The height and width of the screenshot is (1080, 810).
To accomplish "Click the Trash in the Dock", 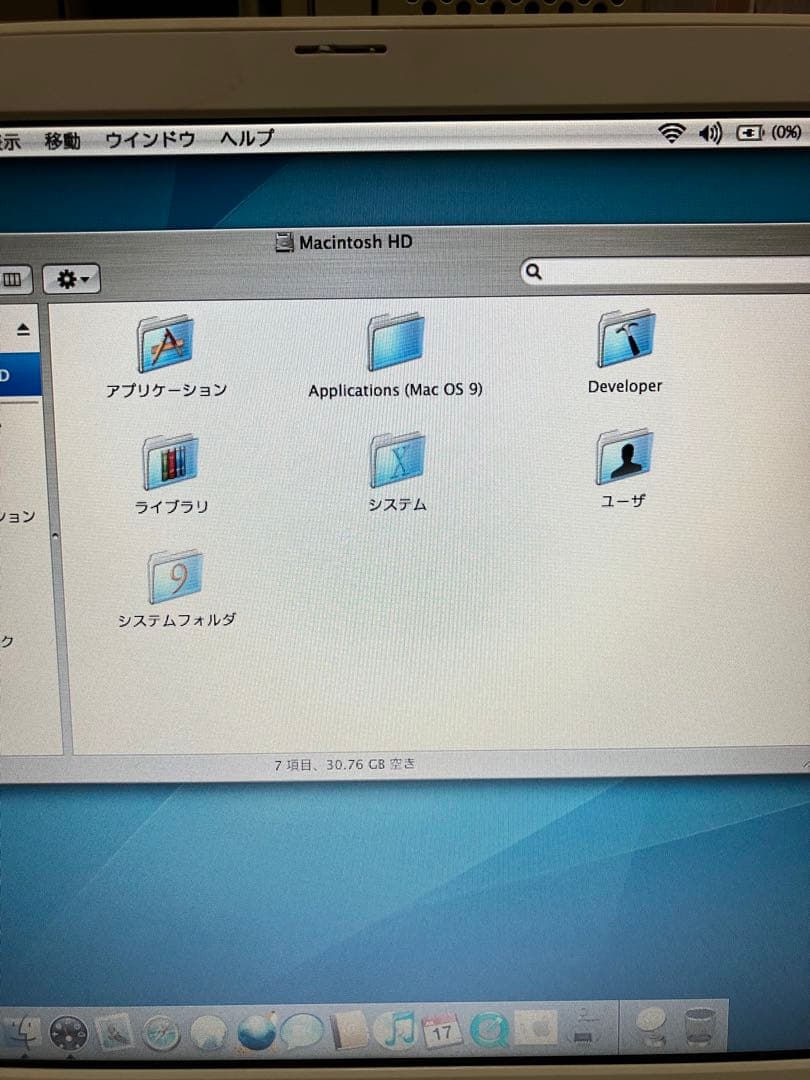I will pyautogui.click(x=700, y=1027).
